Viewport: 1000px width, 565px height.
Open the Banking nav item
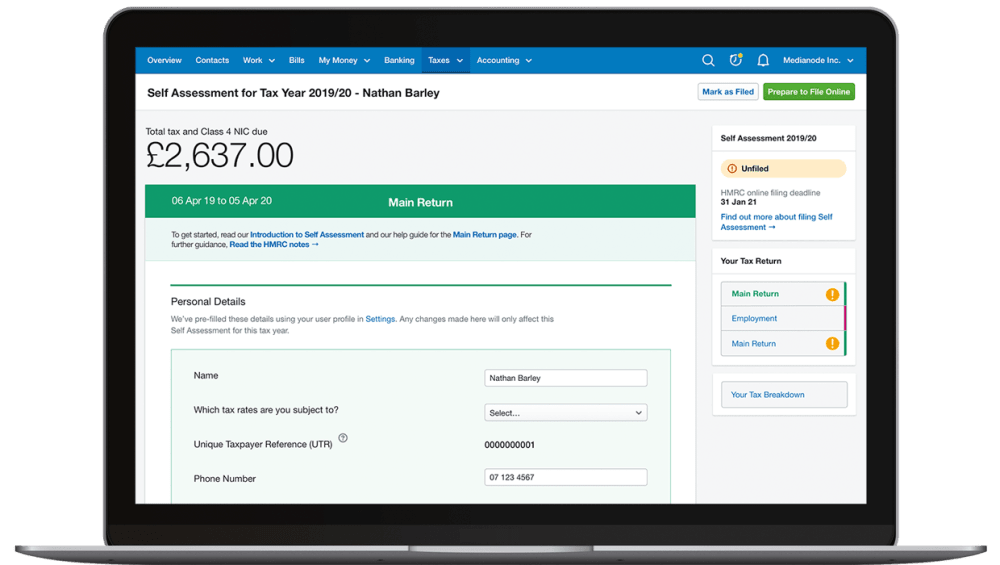tap(399, 60)
